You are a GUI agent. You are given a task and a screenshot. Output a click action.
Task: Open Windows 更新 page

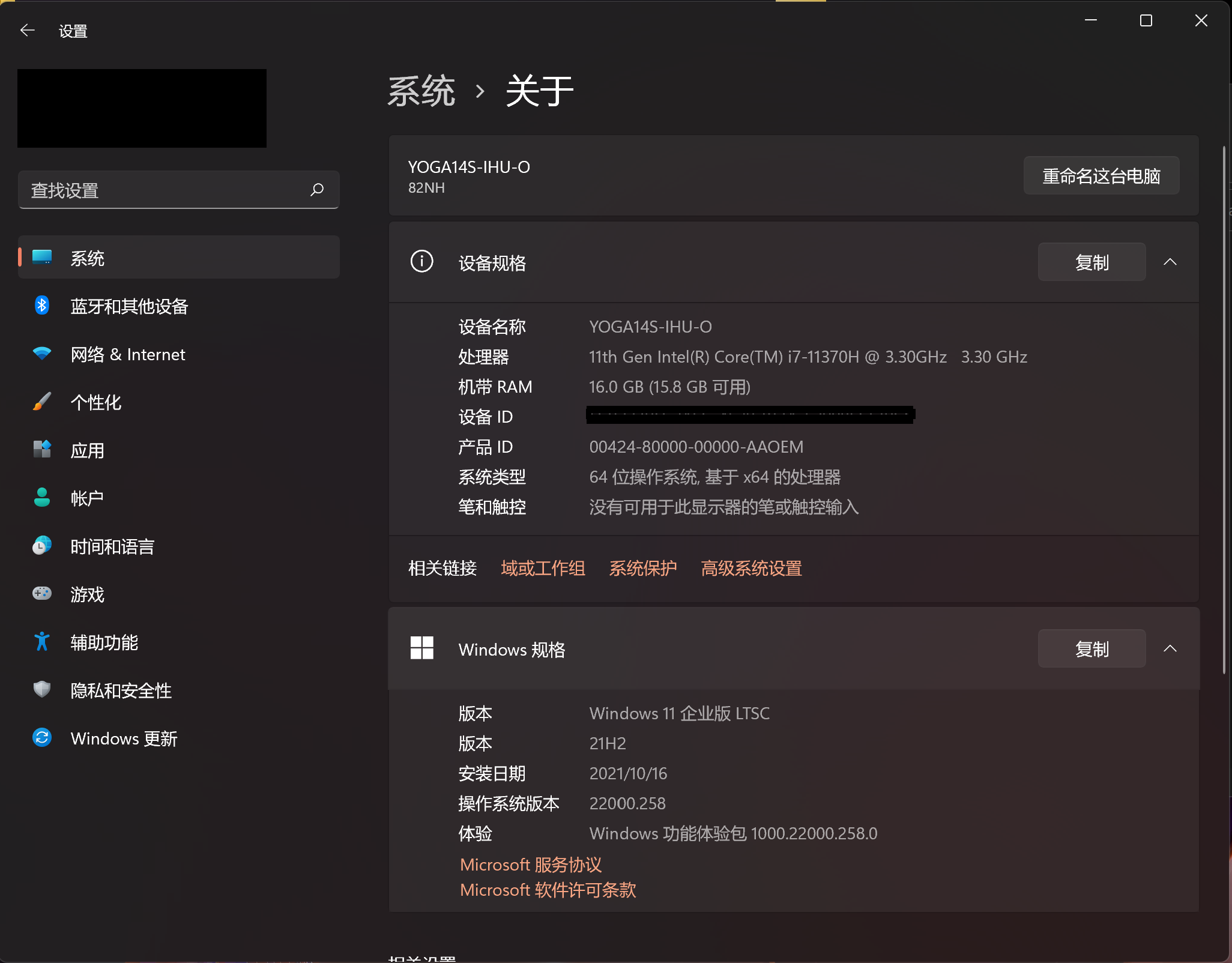(179, 738)
